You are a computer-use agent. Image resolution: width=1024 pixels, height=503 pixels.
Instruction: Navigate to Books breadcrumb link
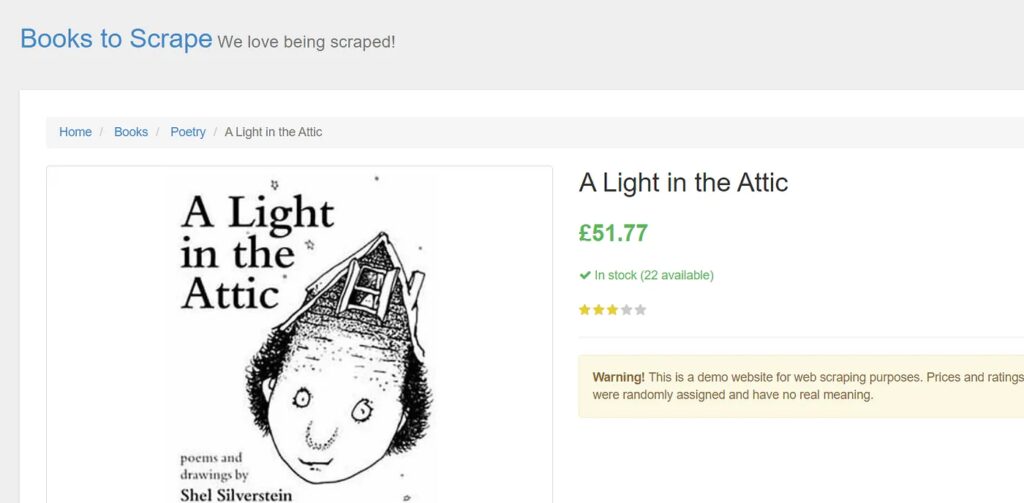[x=131, y=132]
